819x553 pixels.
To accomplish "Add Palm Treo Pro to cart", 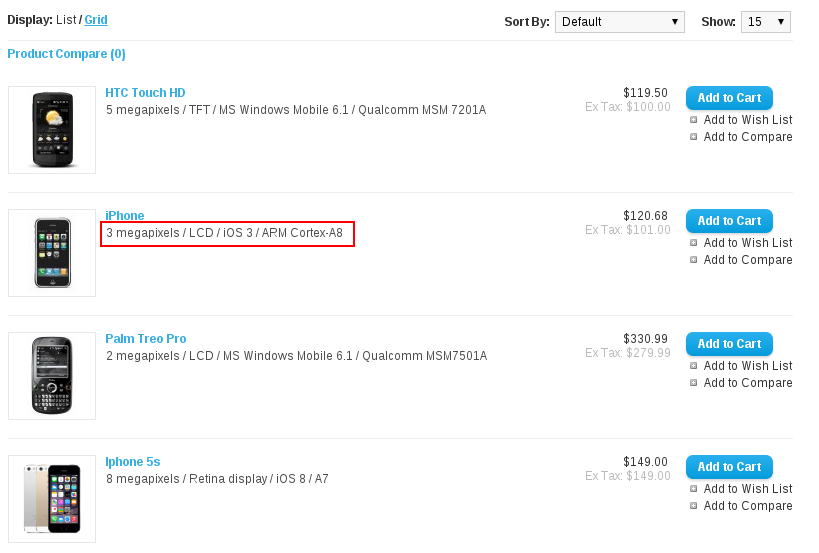I will click(729, 344).
